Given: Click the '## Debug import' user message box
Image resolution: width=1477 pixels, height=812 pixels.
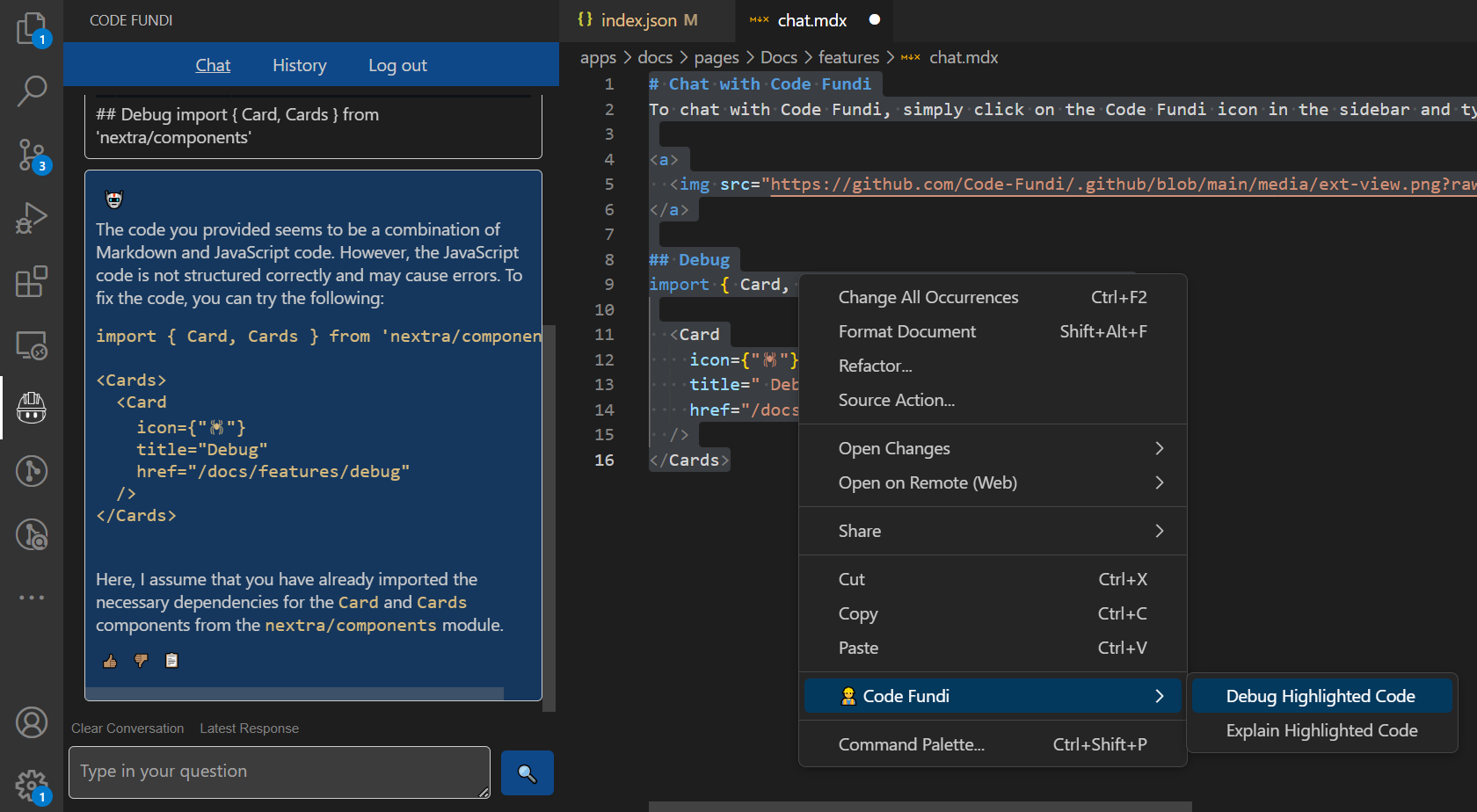Looking at the screenshot, I should 313,126.
